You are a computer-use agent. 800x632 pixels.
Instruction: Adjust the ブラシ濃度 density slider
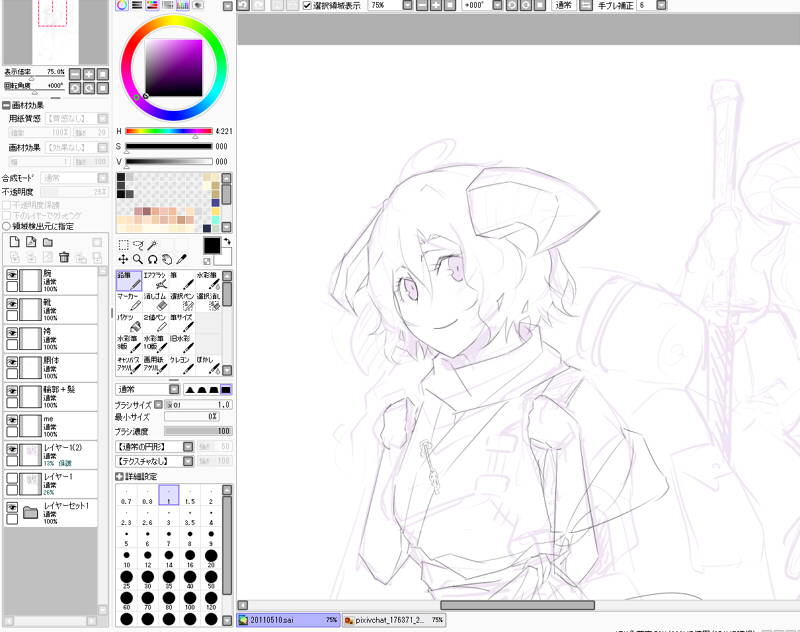pos(198,432)
